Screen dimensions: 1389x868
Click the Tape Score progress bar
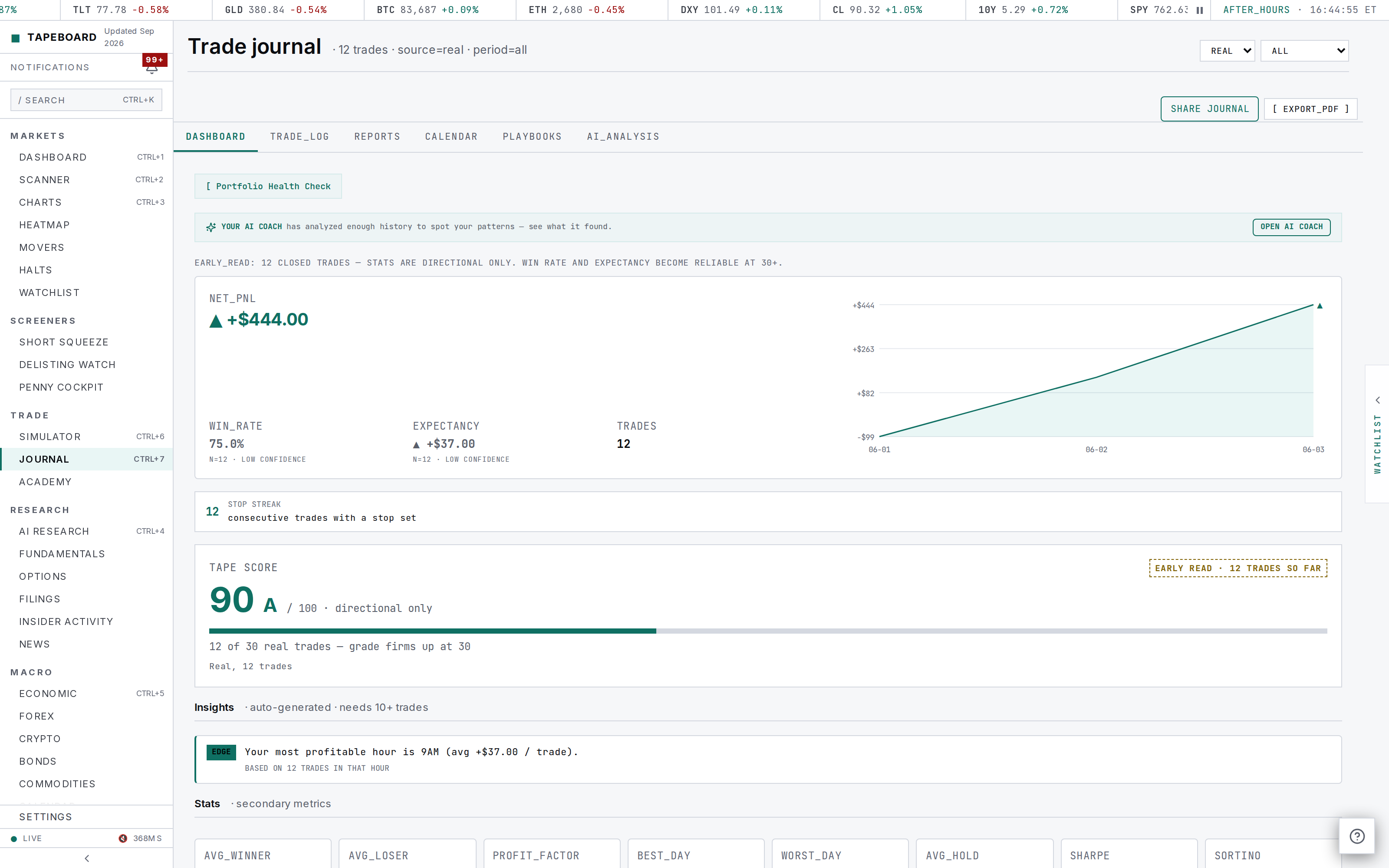[x=768, y=631]
